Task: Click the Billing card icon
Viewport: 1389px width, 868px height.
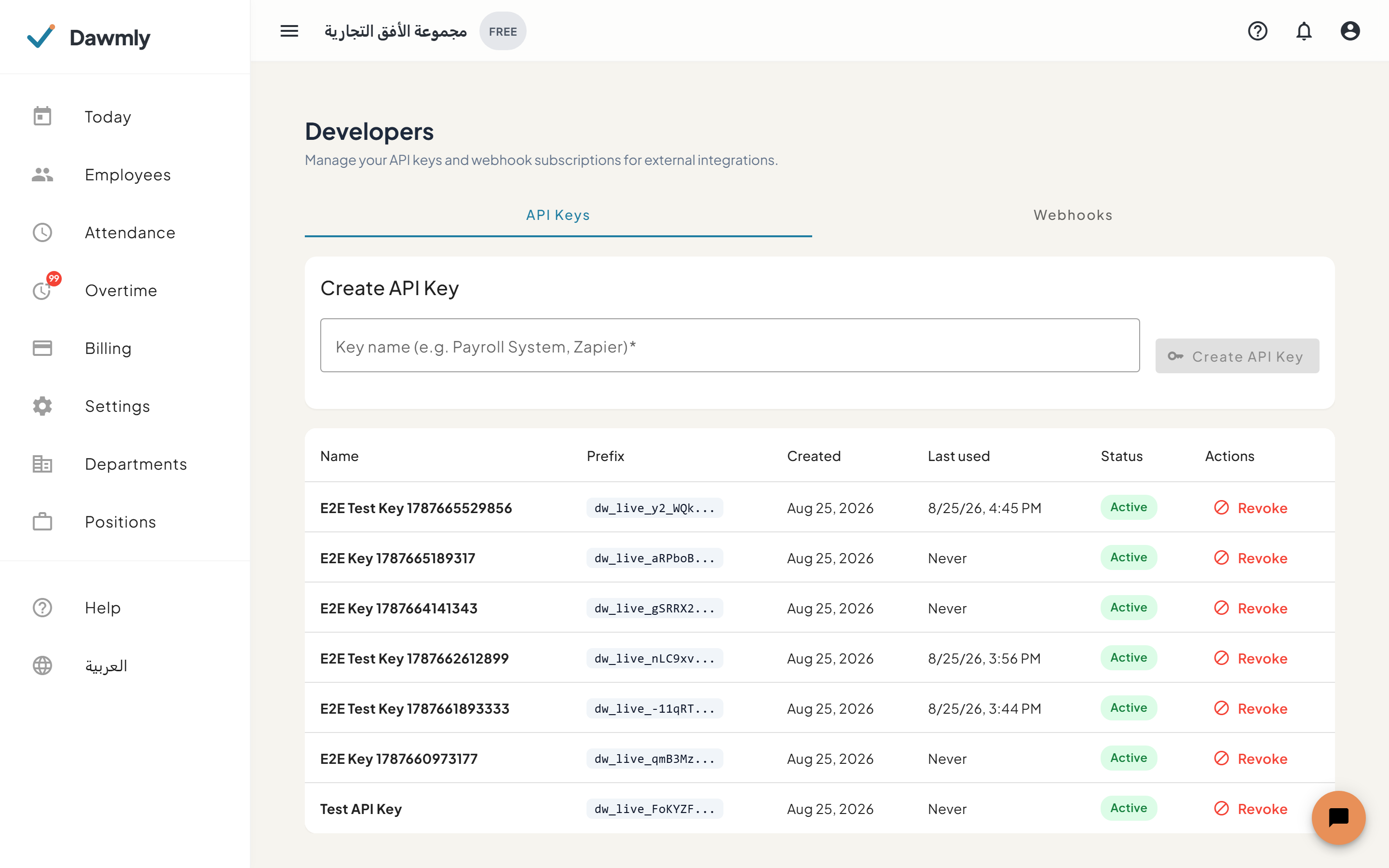Action: point(42,348)
